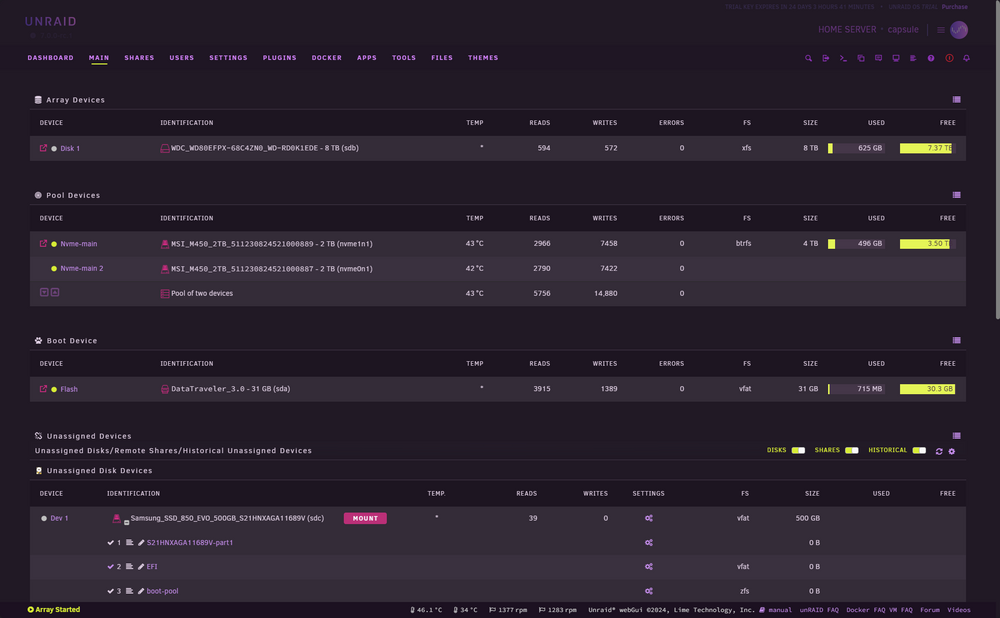
Task: Click the first pool expand icon in the pool summary row
Action: (x=44, y=292)
